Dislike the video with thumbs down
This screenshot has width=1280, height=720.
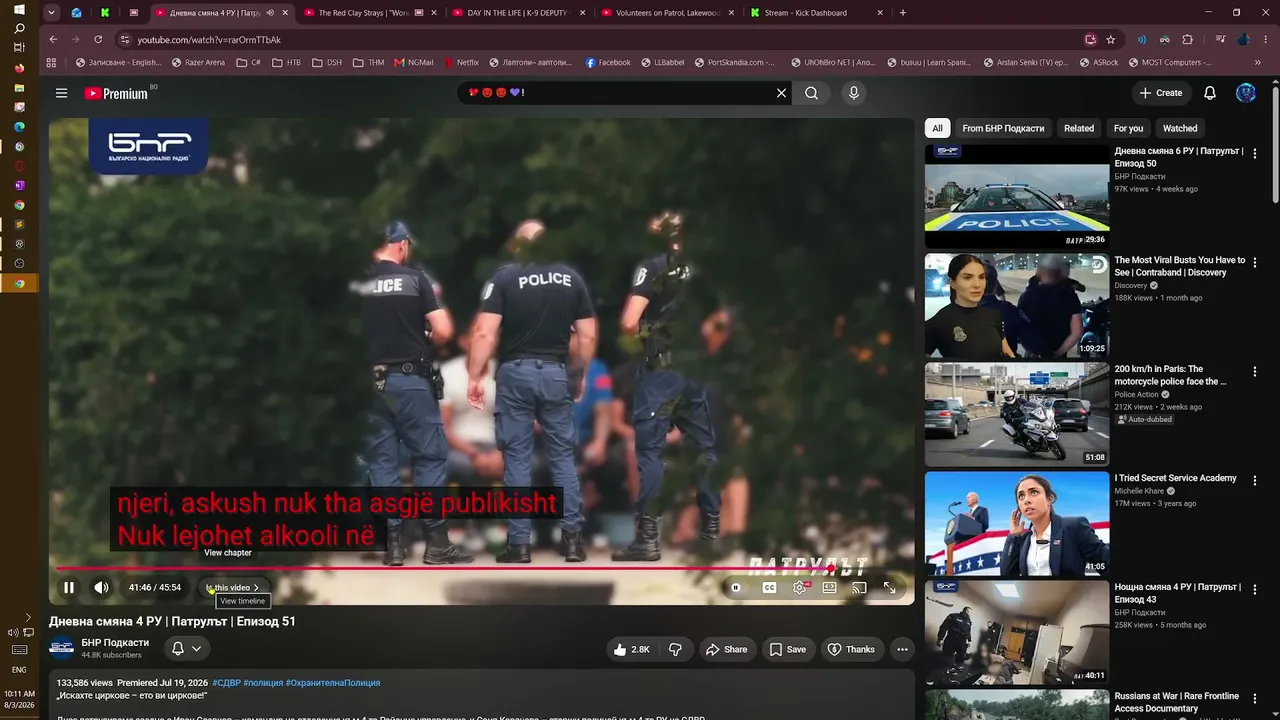click(675, 649)
